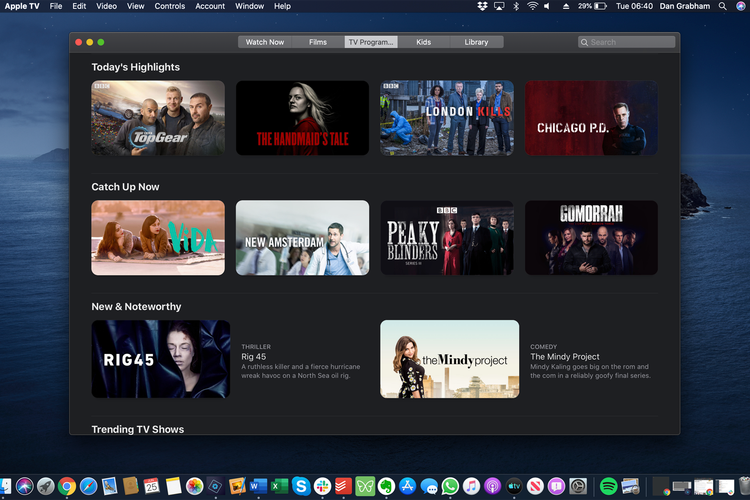Open the Apple TV application menu
Image resolution: width=750 pixels, height=500 pixels.
pos(22,6)
